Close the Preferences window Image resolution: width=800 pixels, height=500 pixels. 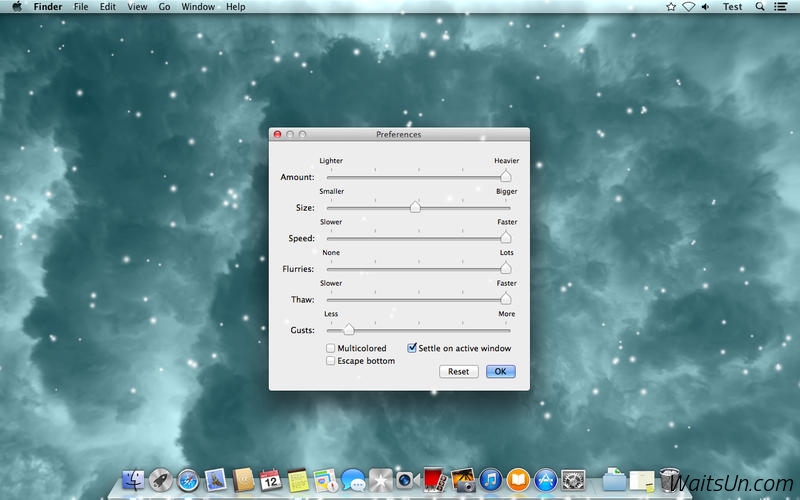click(278, 134)
